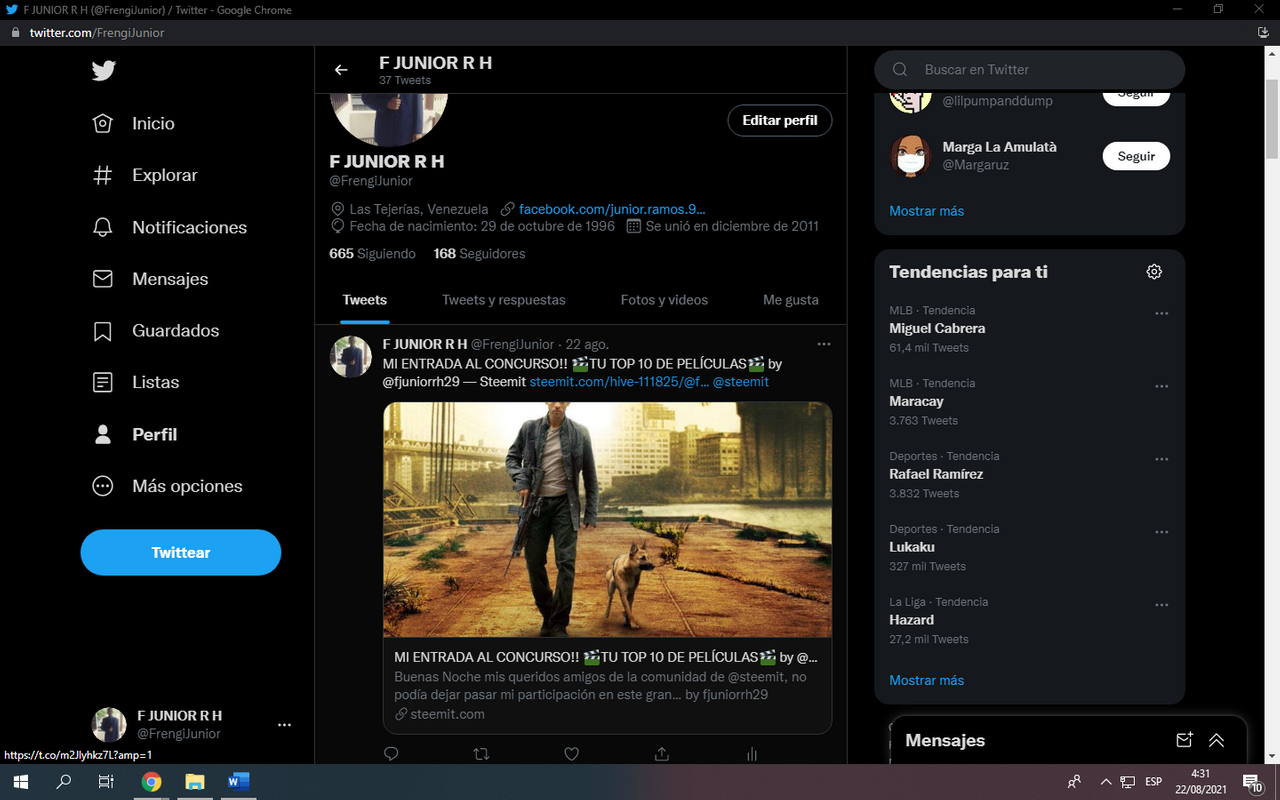The width and height of the screenshot is (1280, 800).
Task: Share the tweet with upload icon
Action: 661,754
